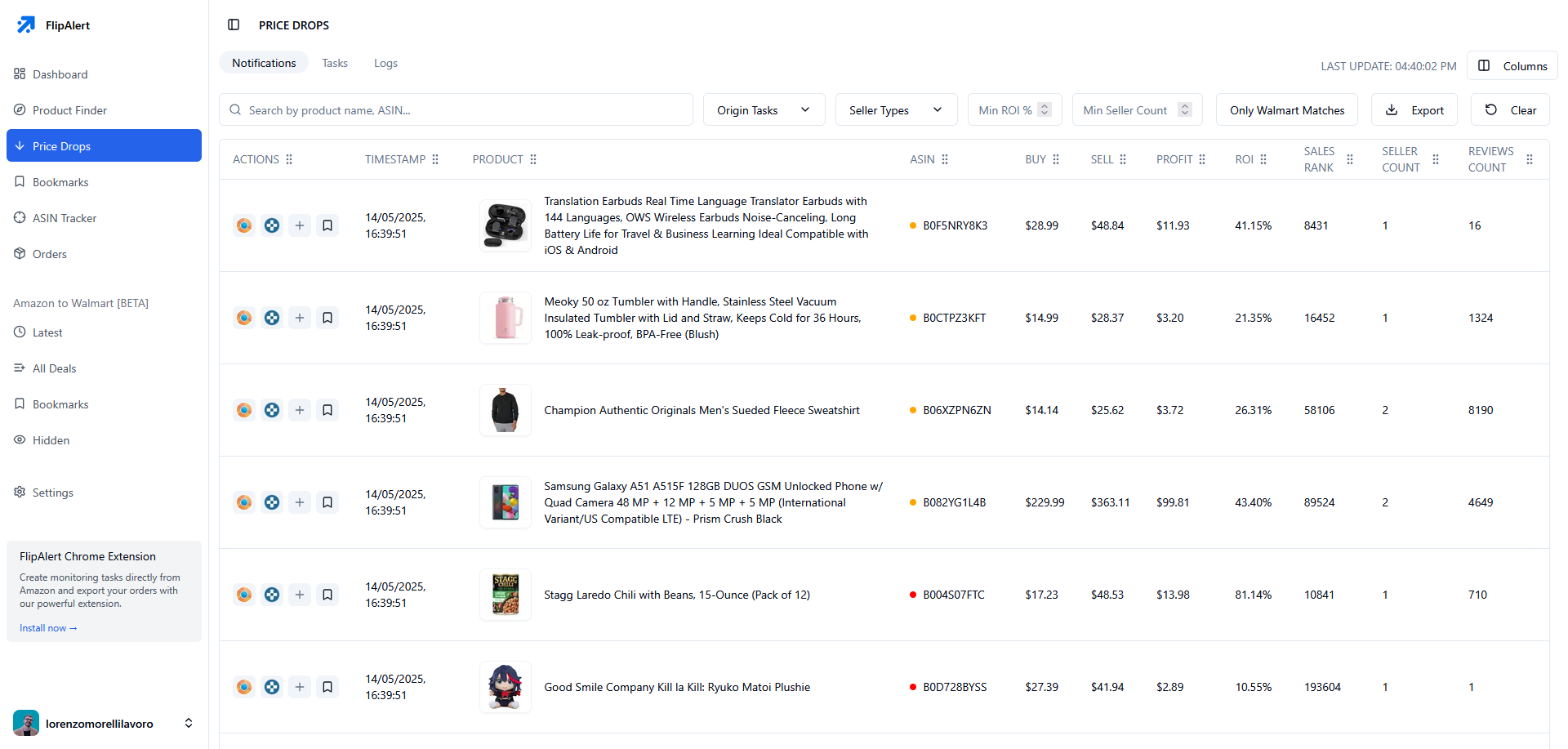Click the Export button
1568x749 pixels.
tap(1414, 110)
